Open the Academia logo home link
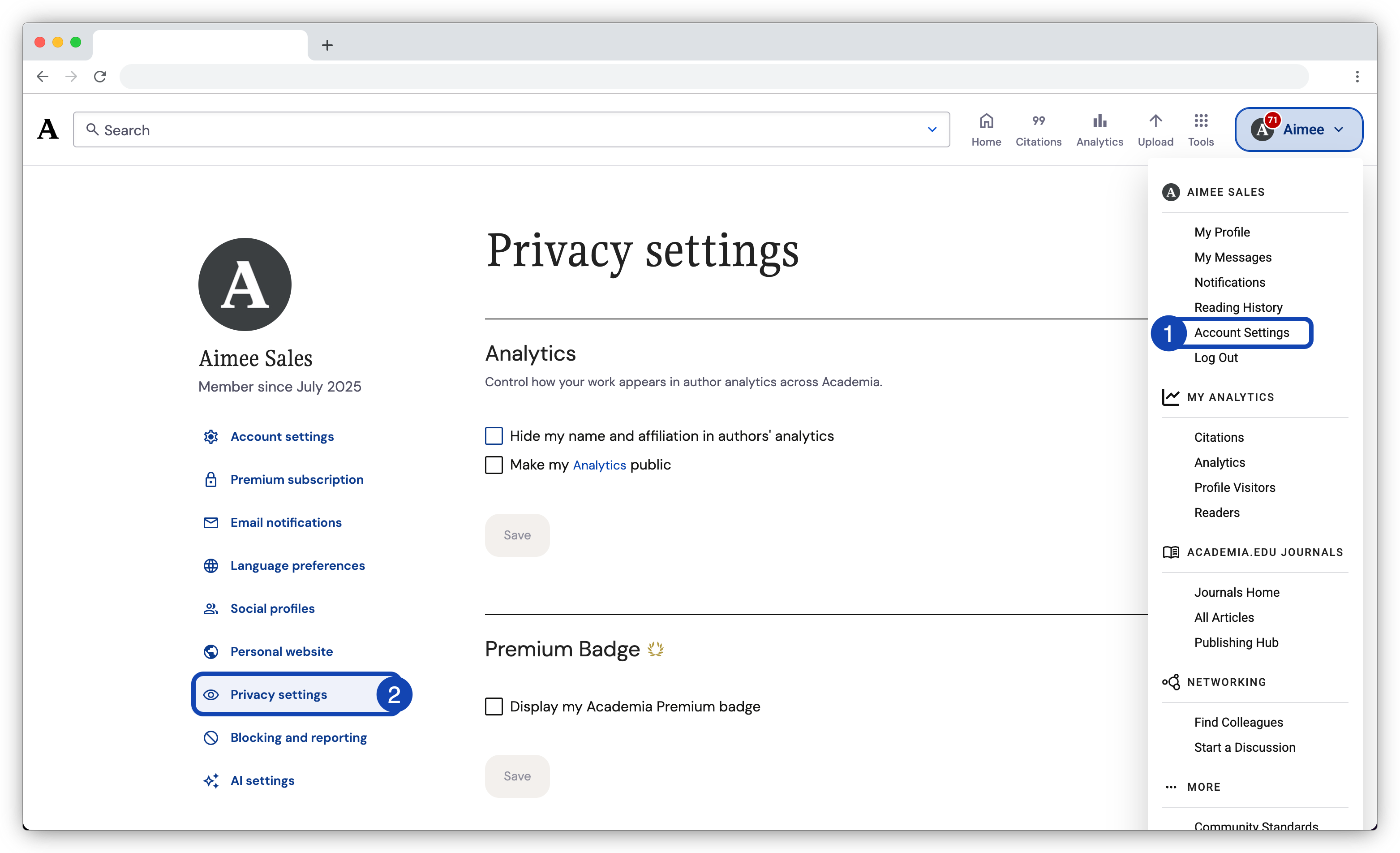Screen dimensions: 1400x853 tap(48, 129)
